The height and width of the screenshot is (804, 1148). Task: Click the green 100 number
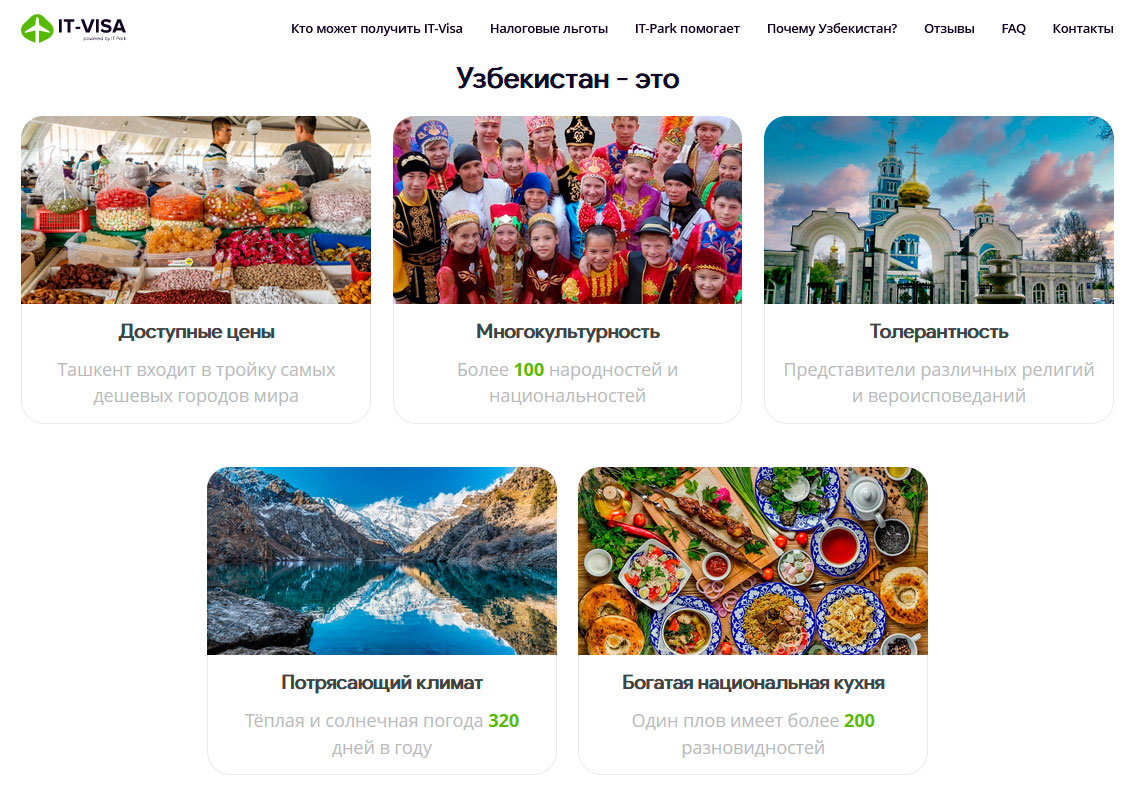pos(529,370)
